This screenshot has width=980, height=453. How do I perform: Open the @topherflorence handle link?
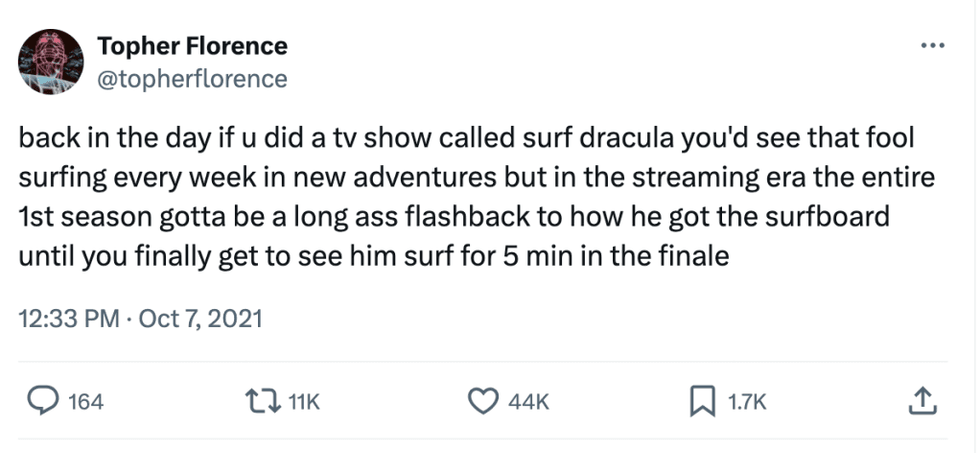tap(192, 78)
